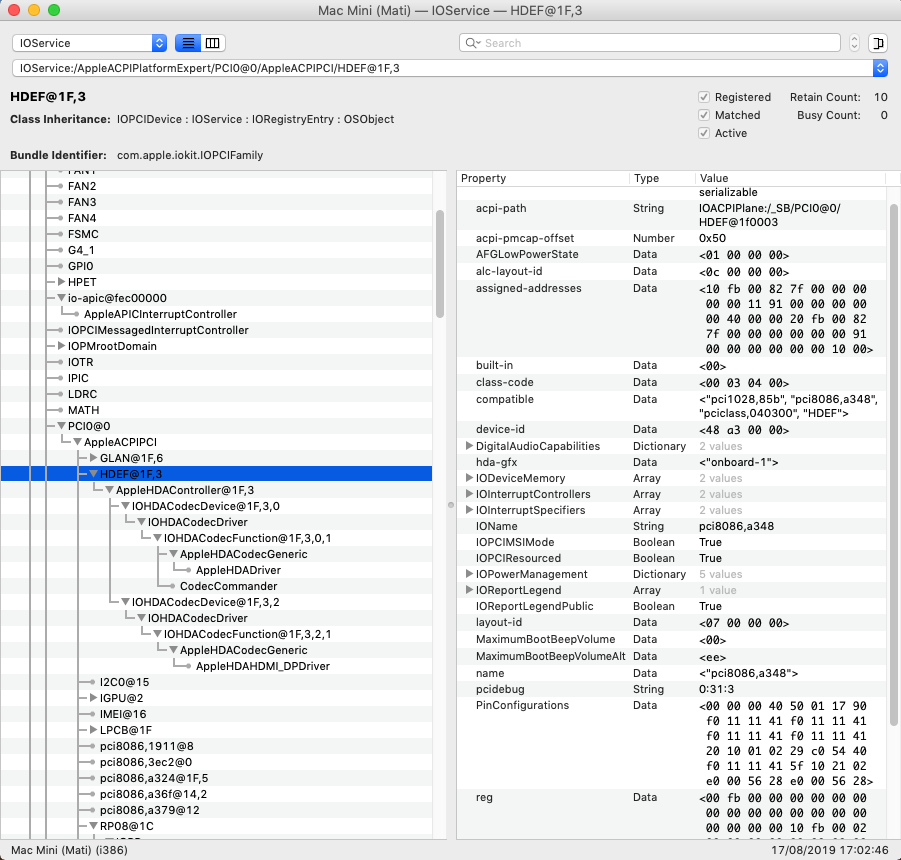Expand the HPET tree node
This screenshot has height=860, width=901.
click(x=61, y=281)
